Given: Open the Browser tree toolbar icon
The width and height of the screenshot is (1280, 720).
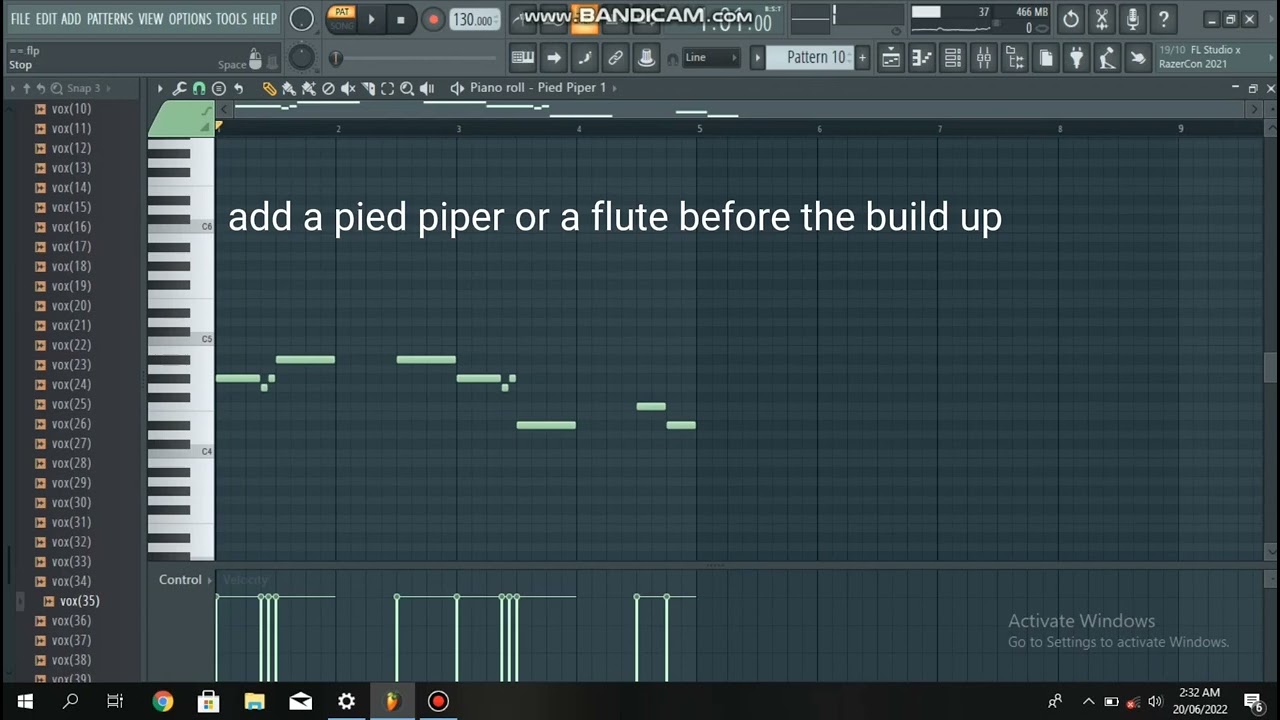Looking at the screenshot, I should 1014,58.
